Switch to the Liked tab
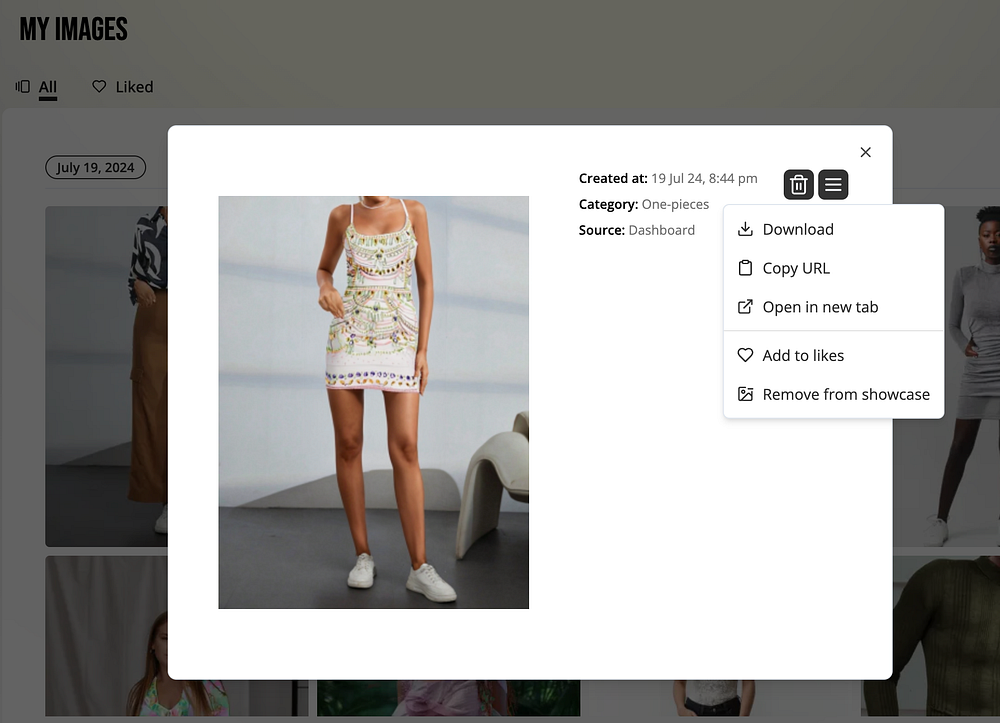Image resolution: width=1000 pixels, height=723 pixels. click(x=122, y=87)
